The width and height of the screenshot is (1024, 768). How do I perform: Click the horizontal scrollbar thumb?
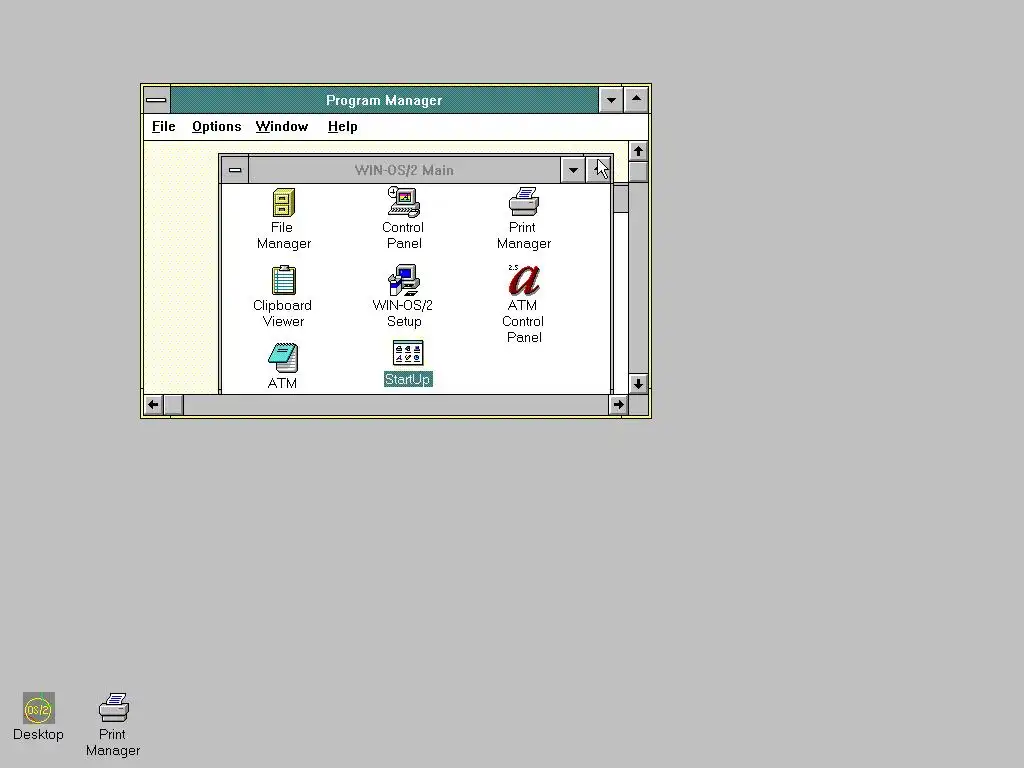[173, 405]
